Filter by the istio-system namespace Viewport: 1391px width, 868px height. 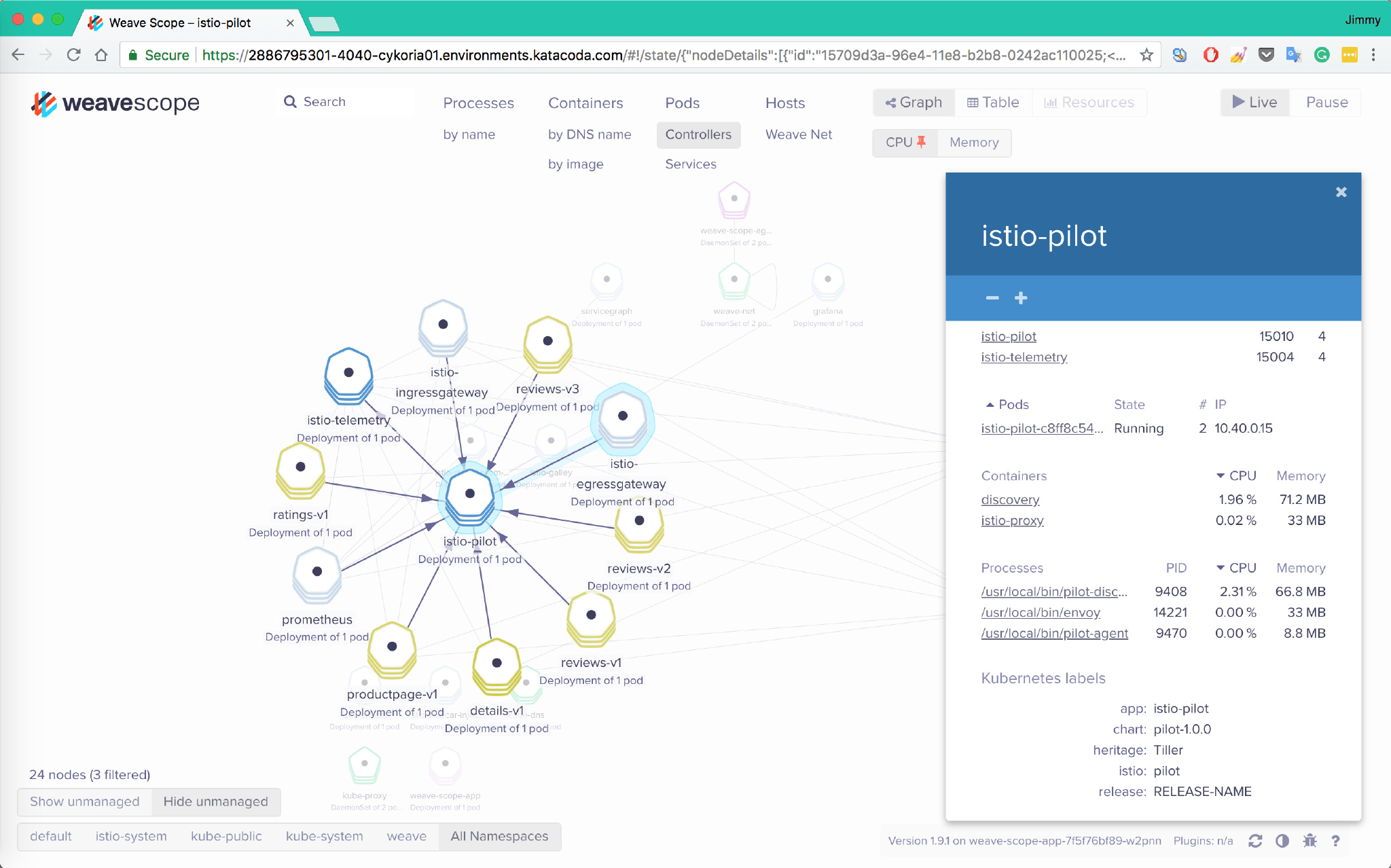tap(131, 836)
